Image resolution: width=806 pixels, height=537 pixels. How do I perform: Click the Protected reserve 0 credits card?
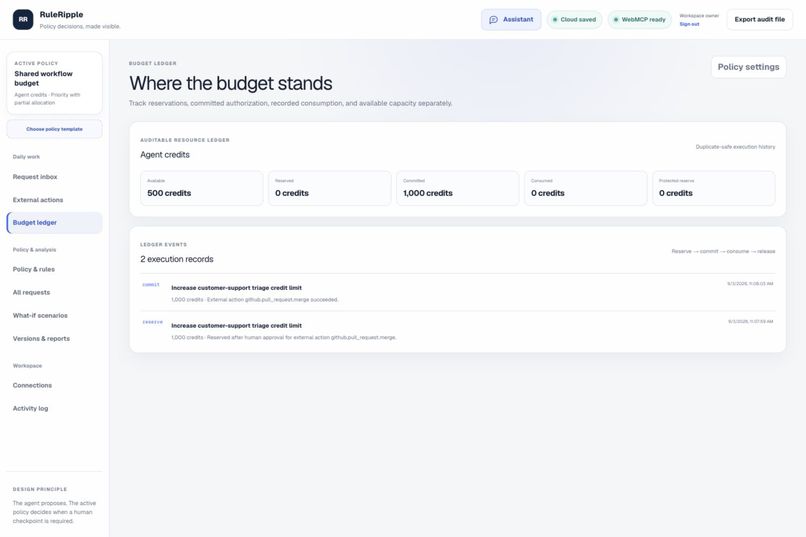tap(713, 188)
